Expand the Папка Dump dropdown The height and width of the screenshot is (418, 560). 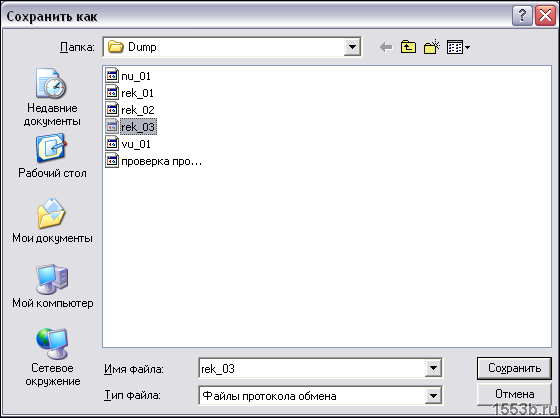(352, 47)
